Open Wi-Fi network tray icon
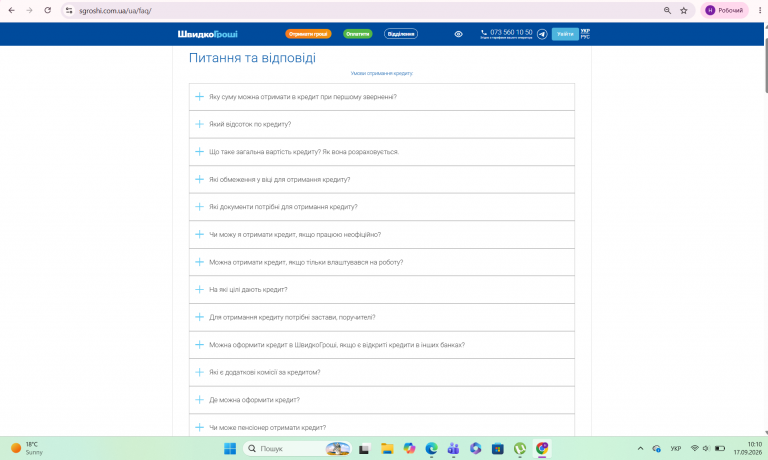This screenshot has width=768, height=460. click(x=695, y=448)
